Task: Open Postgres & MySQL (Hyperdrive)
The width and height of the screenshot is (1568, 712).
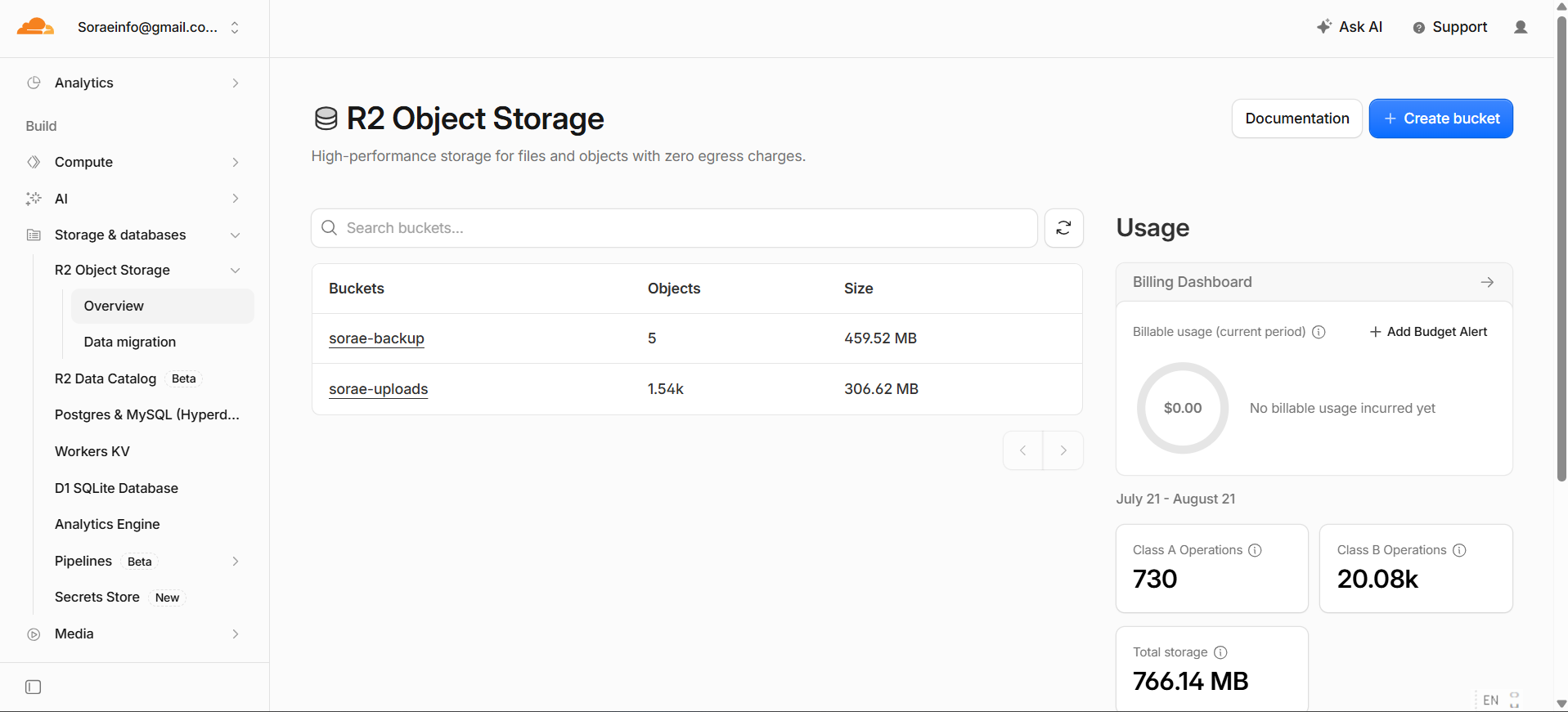Action: [147, 414]
